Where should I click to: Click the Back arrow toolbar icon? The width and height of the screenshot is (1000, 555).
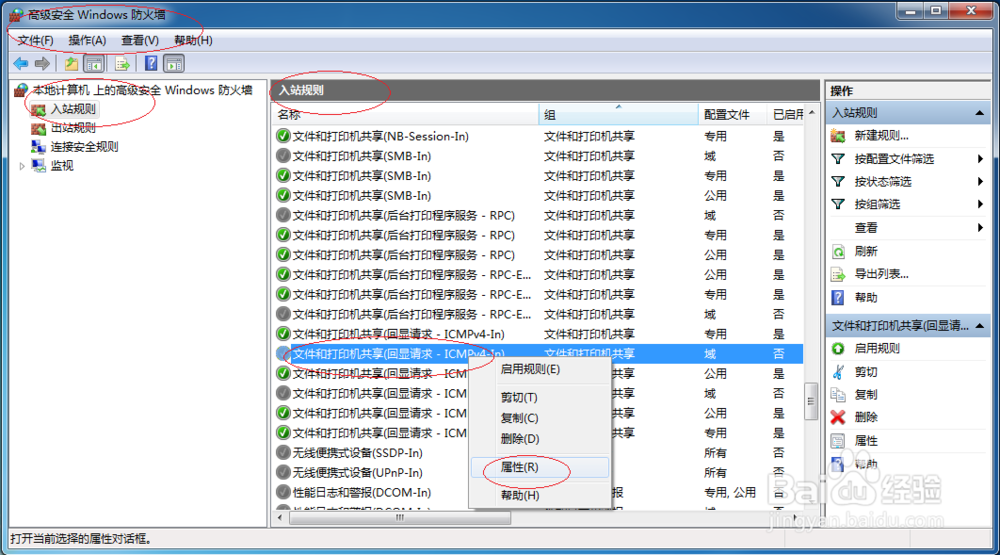[x=21, y=64]
